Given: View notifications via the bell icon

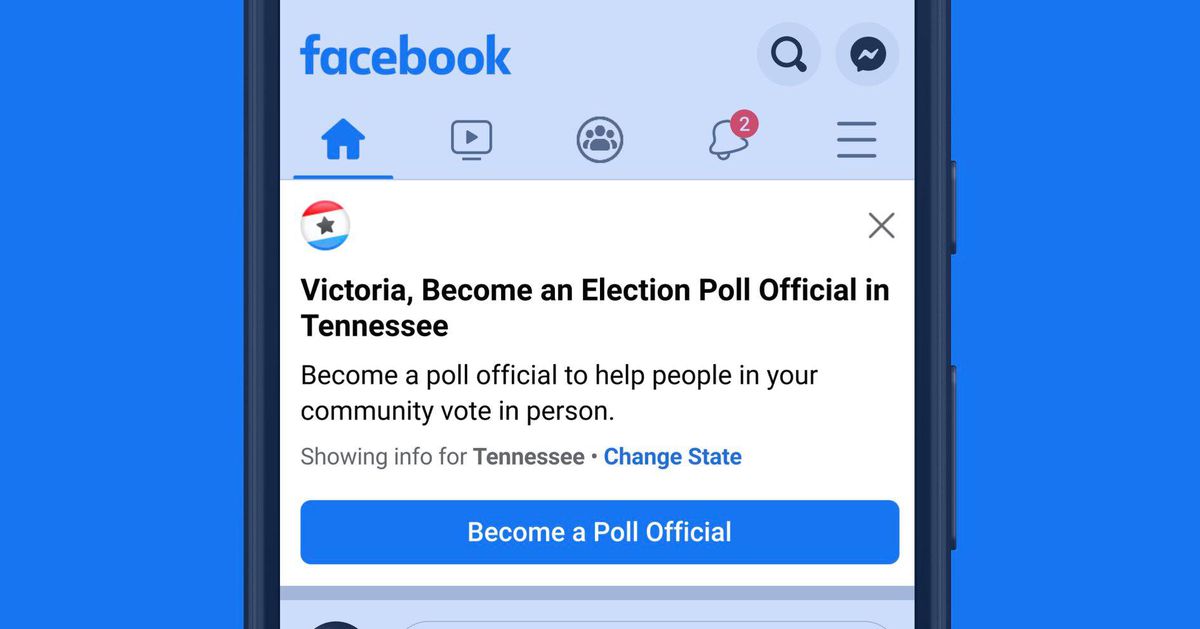Looking at the screenshot, I should [x=728, y=141].
